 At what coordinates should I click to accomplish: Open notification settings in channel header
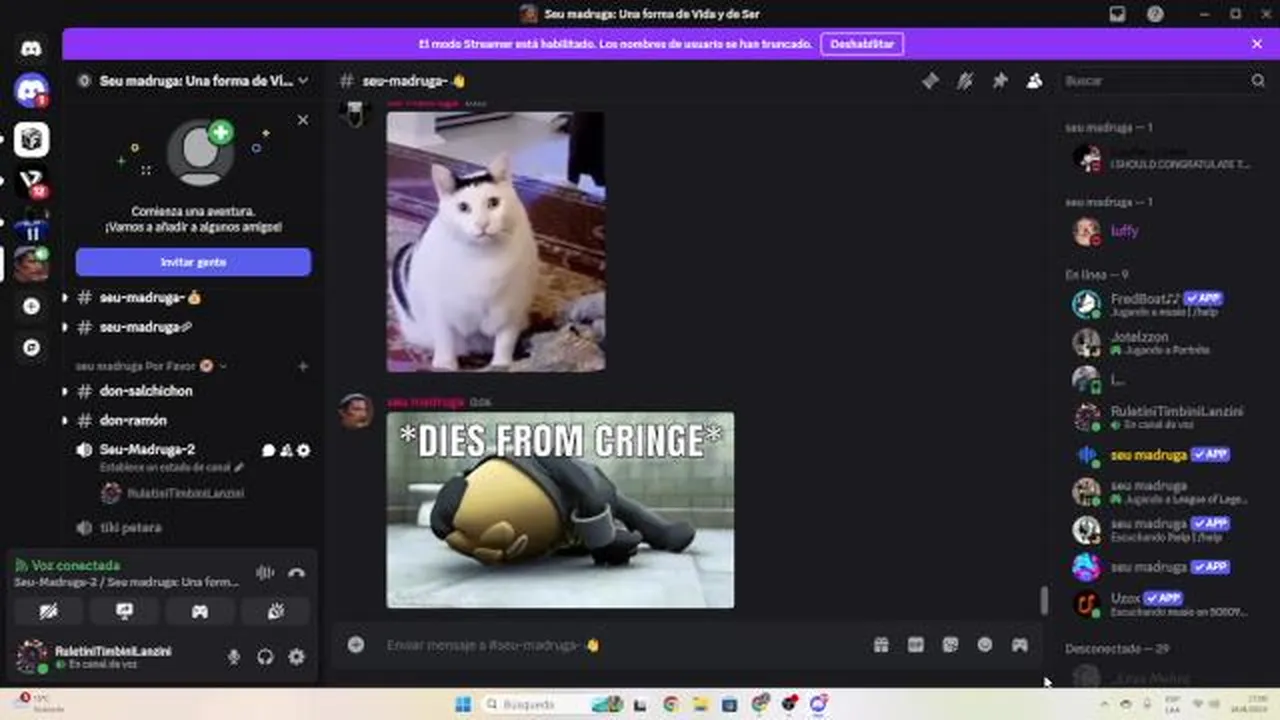(x=965, y=81)
